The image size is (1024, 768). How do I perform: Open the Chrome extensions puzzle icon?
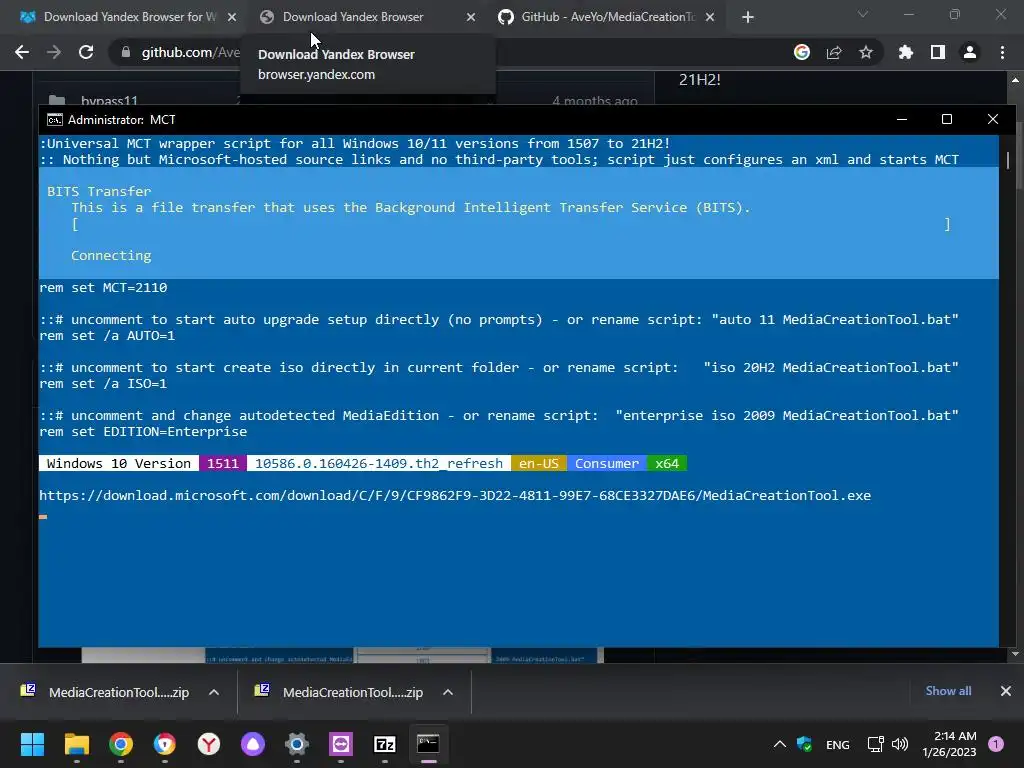coord(906,52)
